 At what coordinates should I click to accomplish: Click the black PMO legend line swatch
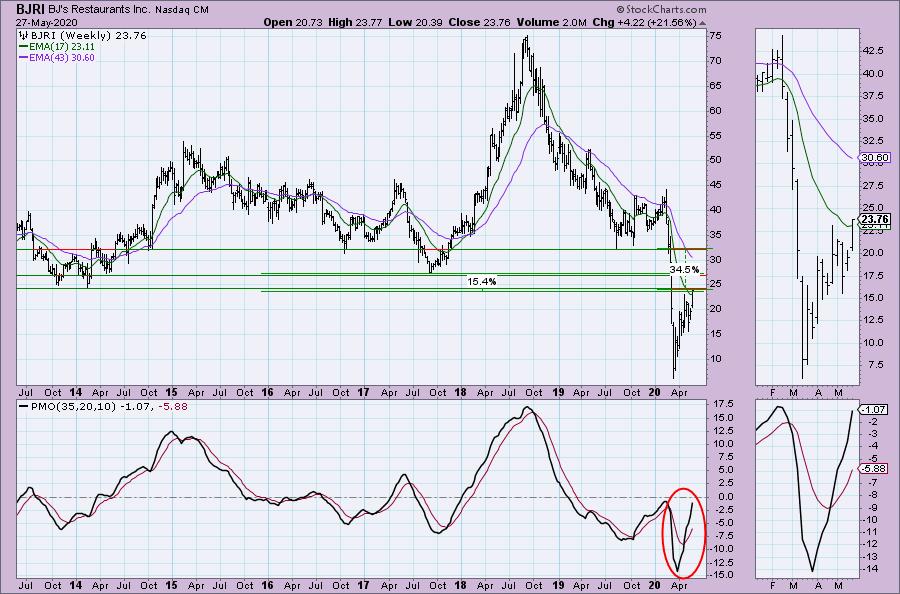pyautogui.click(x=23, y=406)
